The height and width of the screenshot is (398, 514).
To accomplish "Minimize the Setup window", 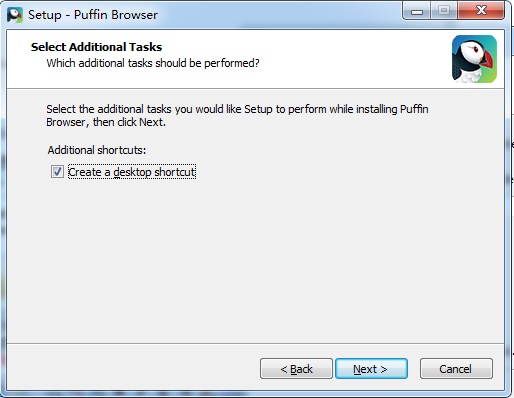I will click(x=417, y=11).
